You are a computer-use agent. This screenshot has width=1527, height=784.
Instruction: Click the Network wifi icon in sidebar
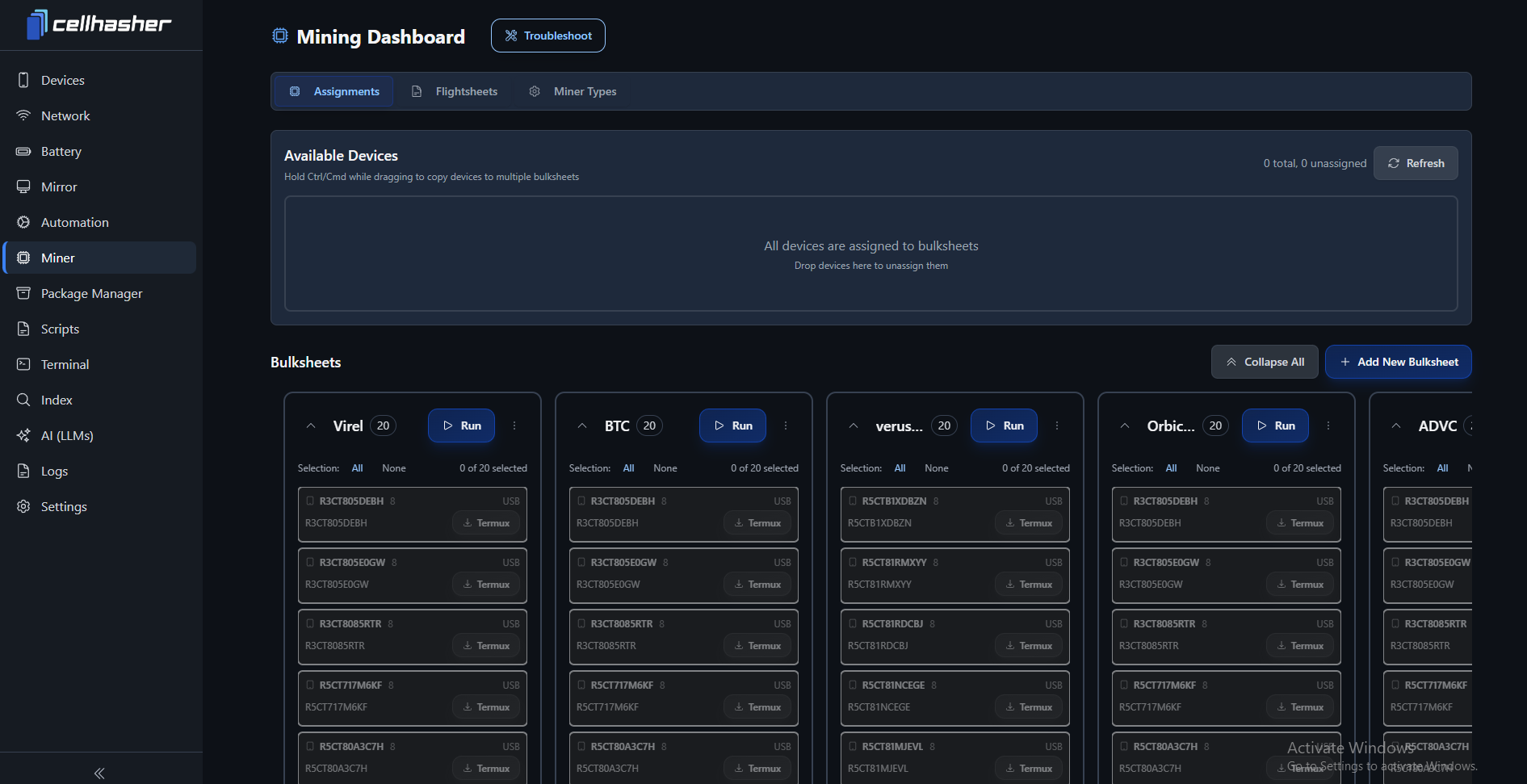tap(23, 116)
